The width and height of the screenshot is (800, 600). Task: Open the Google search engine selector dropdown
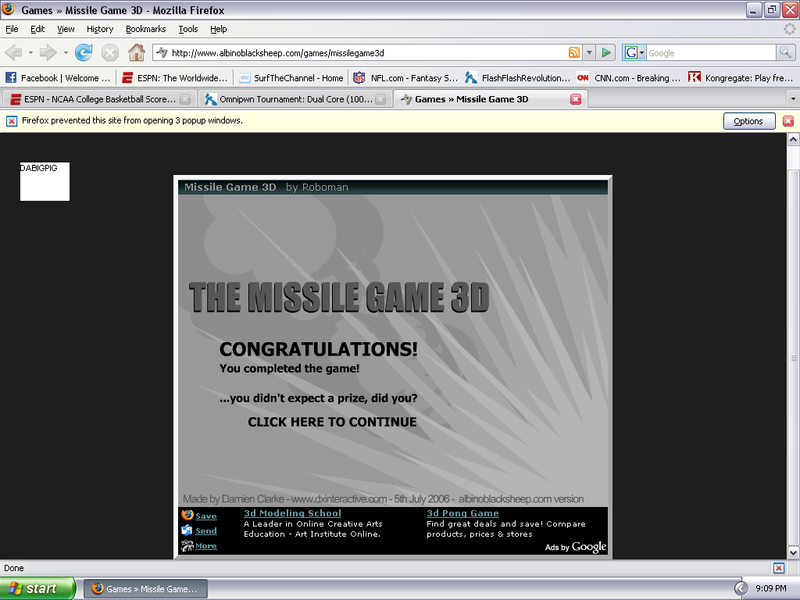tap(634, 52)
